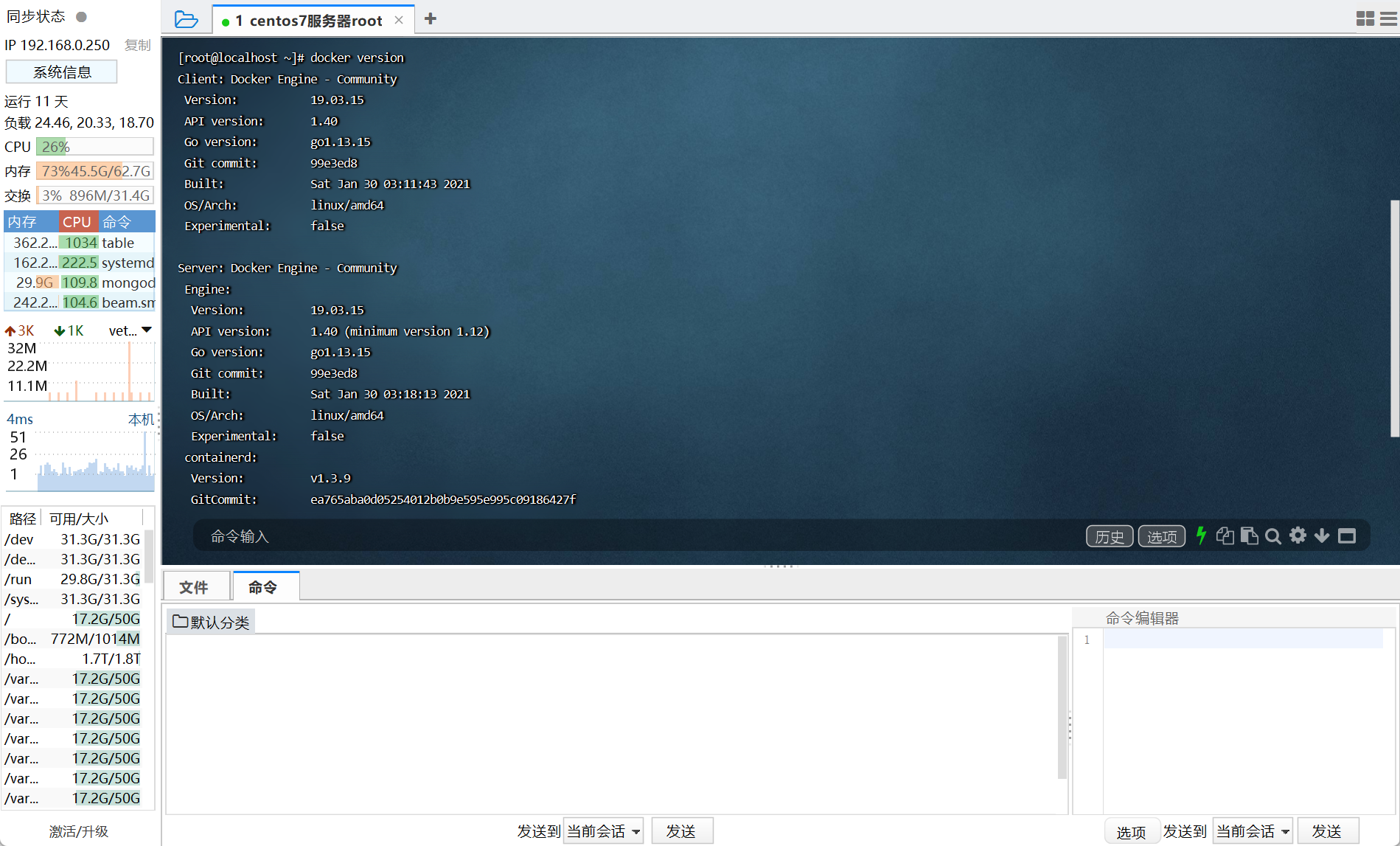The width and height of the screenshot is (1400, 846).
Task: Open the hamburger main menu
Action: pyautogui.click(x=1389, y=18)
